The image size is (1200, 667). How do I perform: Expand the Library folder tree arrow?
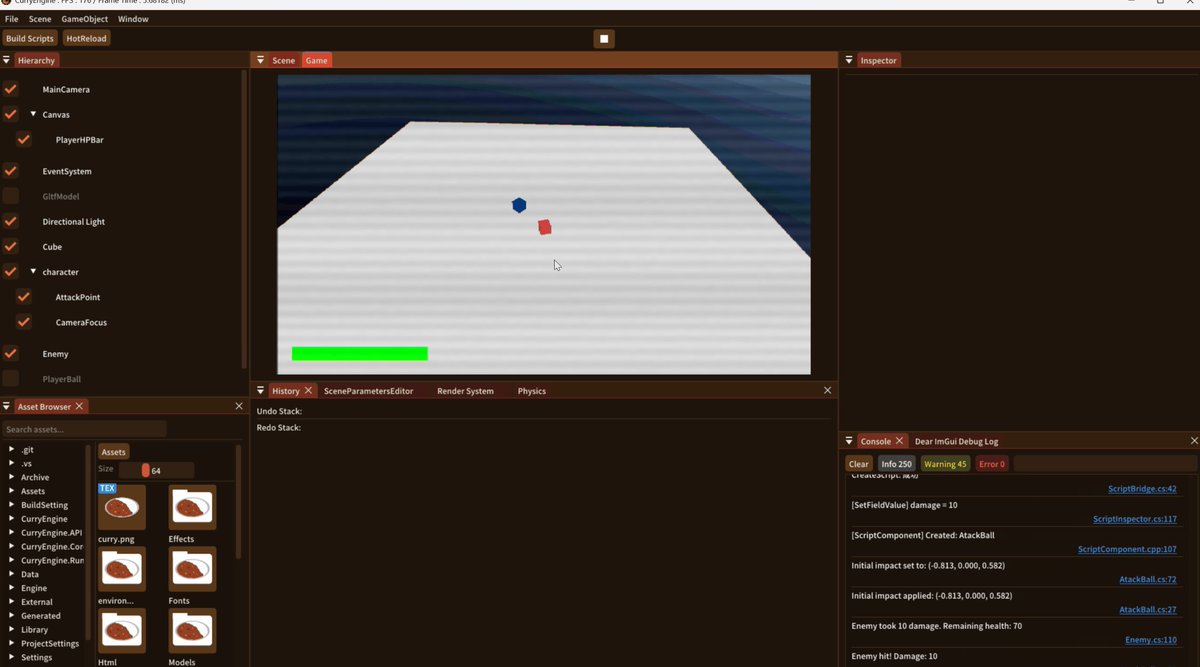(11, 629)
